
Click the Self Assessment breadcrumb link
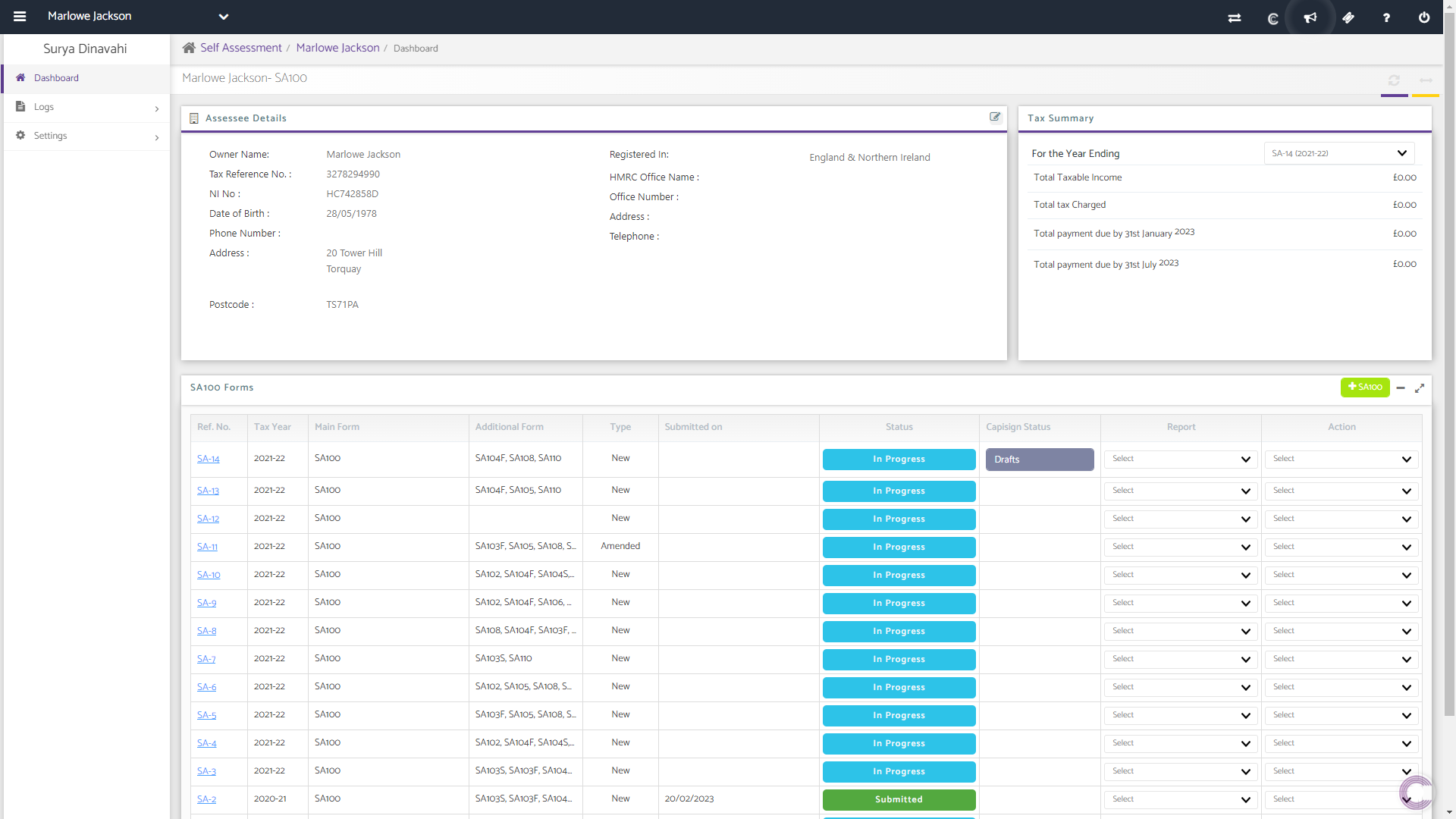[x=240, y=48]
